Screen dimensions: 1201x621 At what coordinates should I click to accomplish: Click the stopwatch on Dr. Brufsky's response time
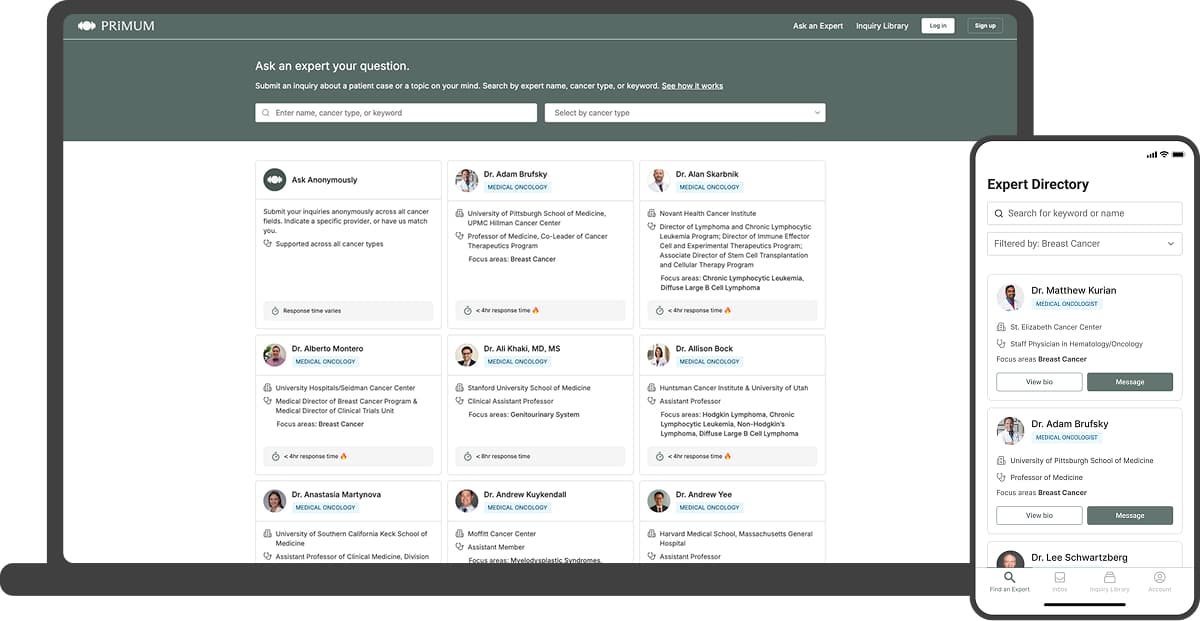pyautogui.click(x=470, y=310)
